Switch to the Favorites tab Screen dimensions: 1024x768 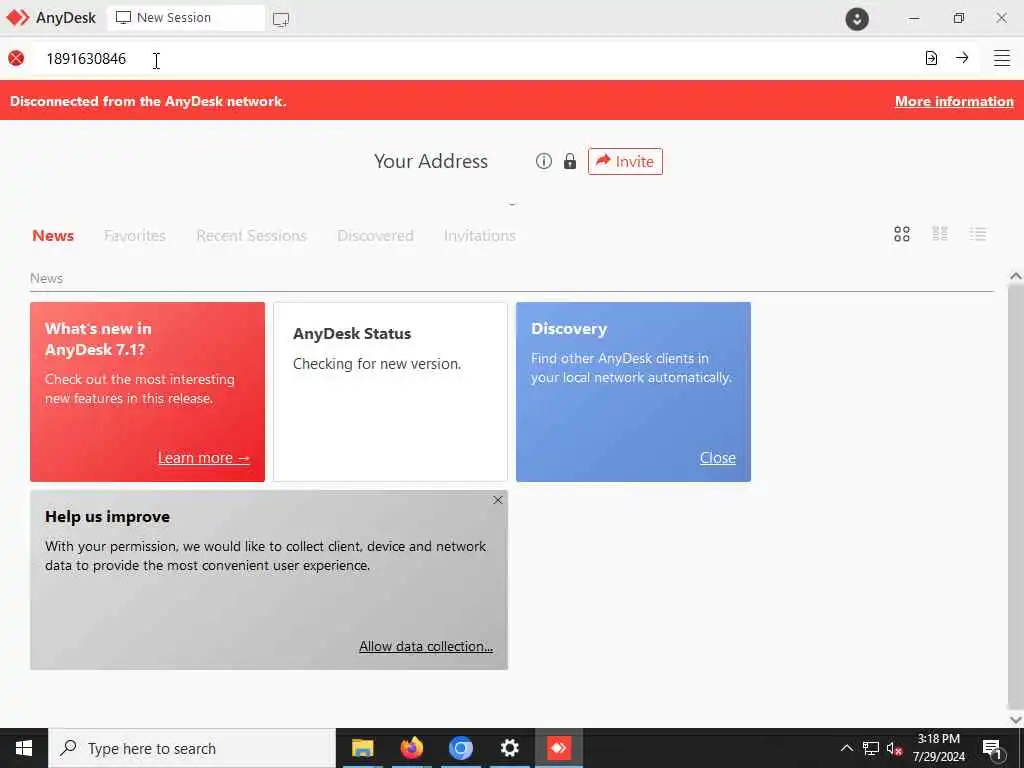[x=135, y=236]
